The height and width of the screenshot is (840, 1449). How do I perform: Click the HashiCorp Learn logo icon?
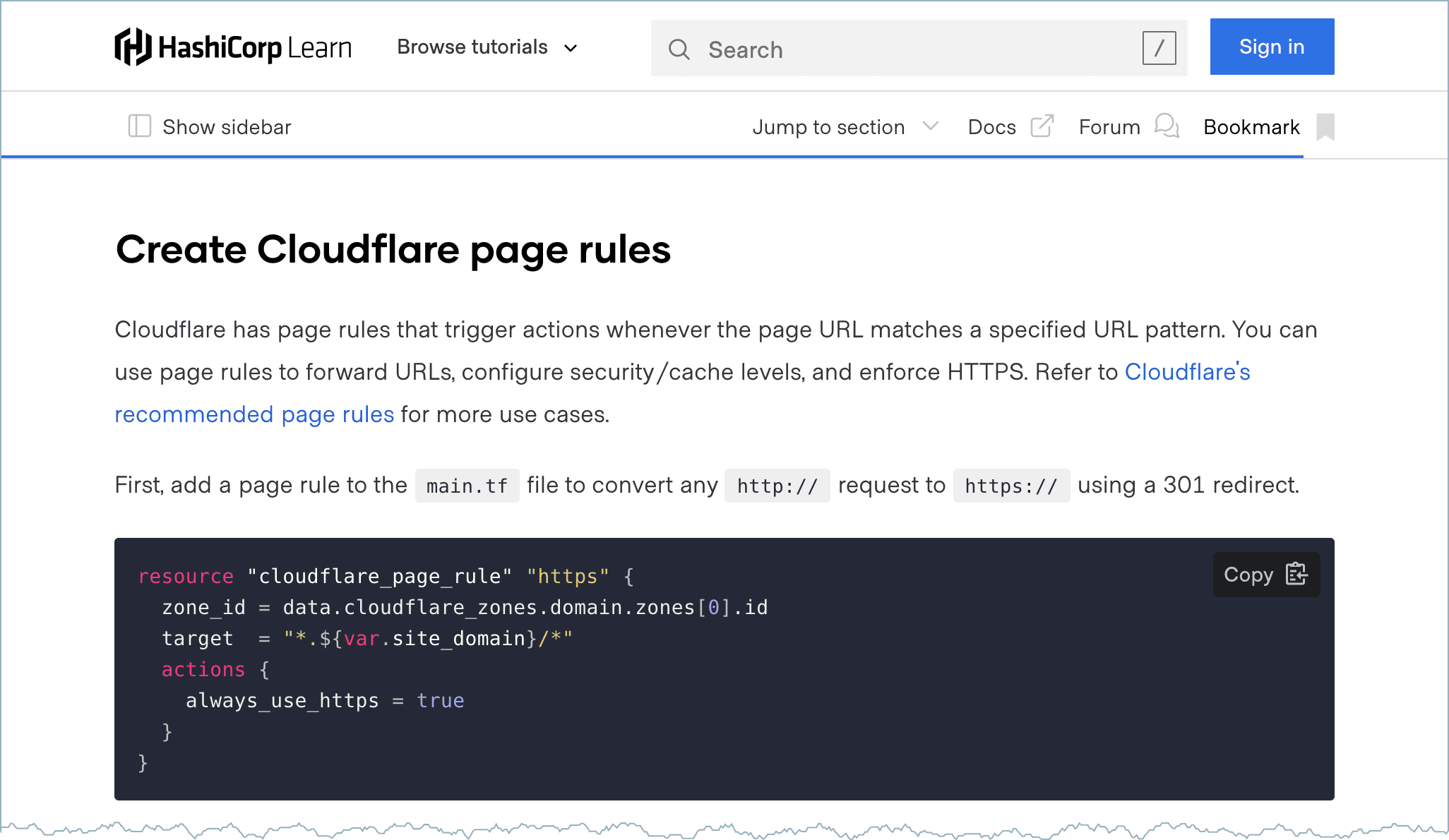[x=131, y=46]
